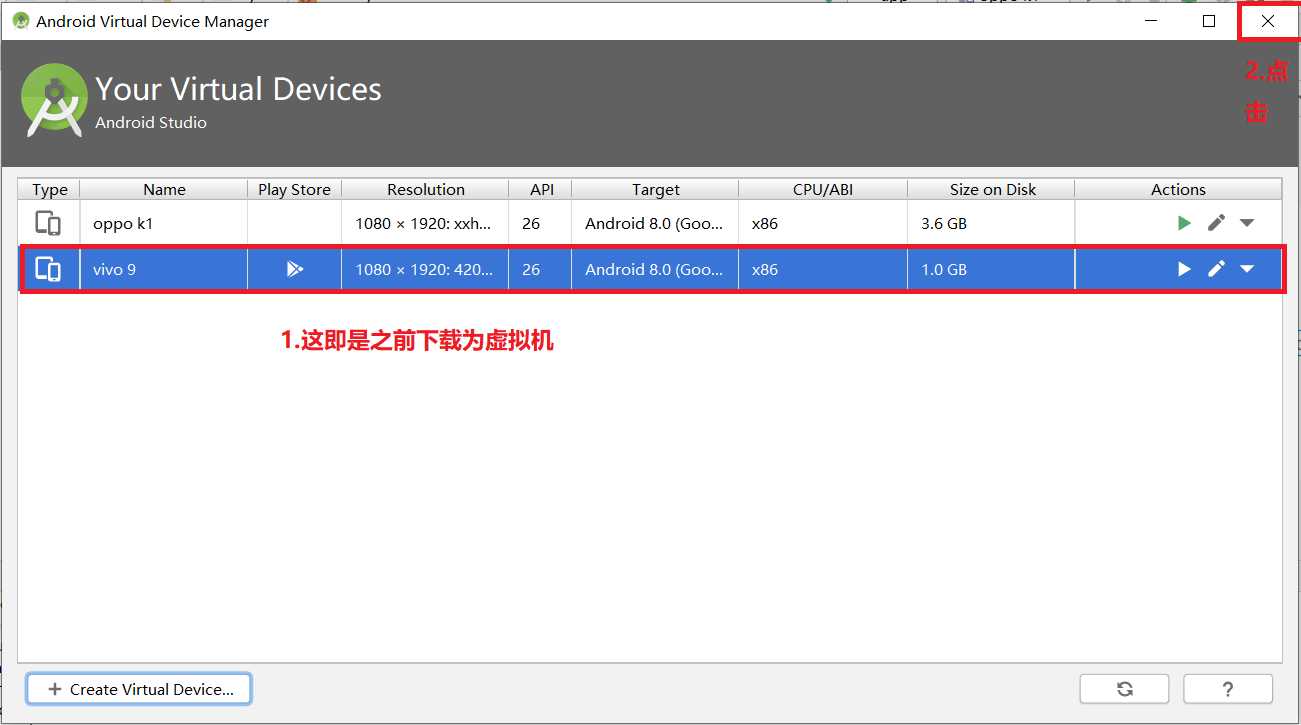This screenshot has height=725, width=1301.
Task: Open help with the question mark button
Action: pyautogui.click(x=1228, y=689)
